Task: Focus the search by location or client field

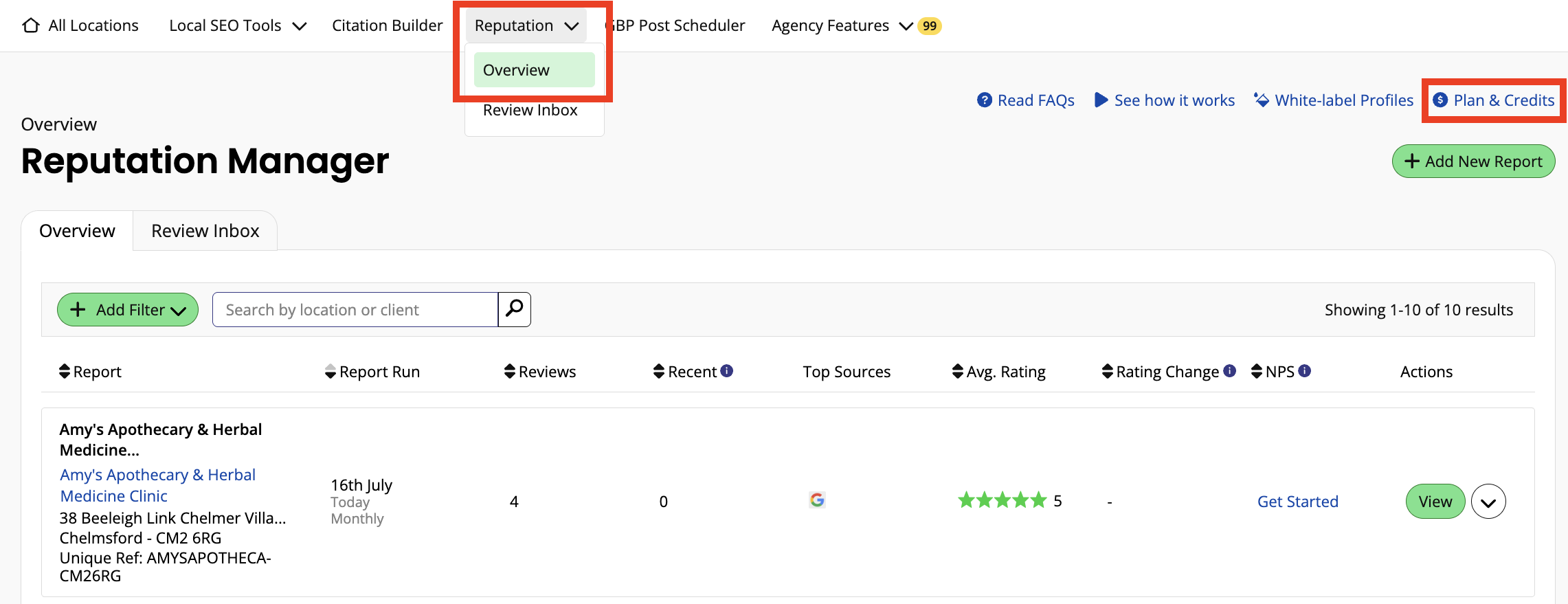Action: [355, 310]
